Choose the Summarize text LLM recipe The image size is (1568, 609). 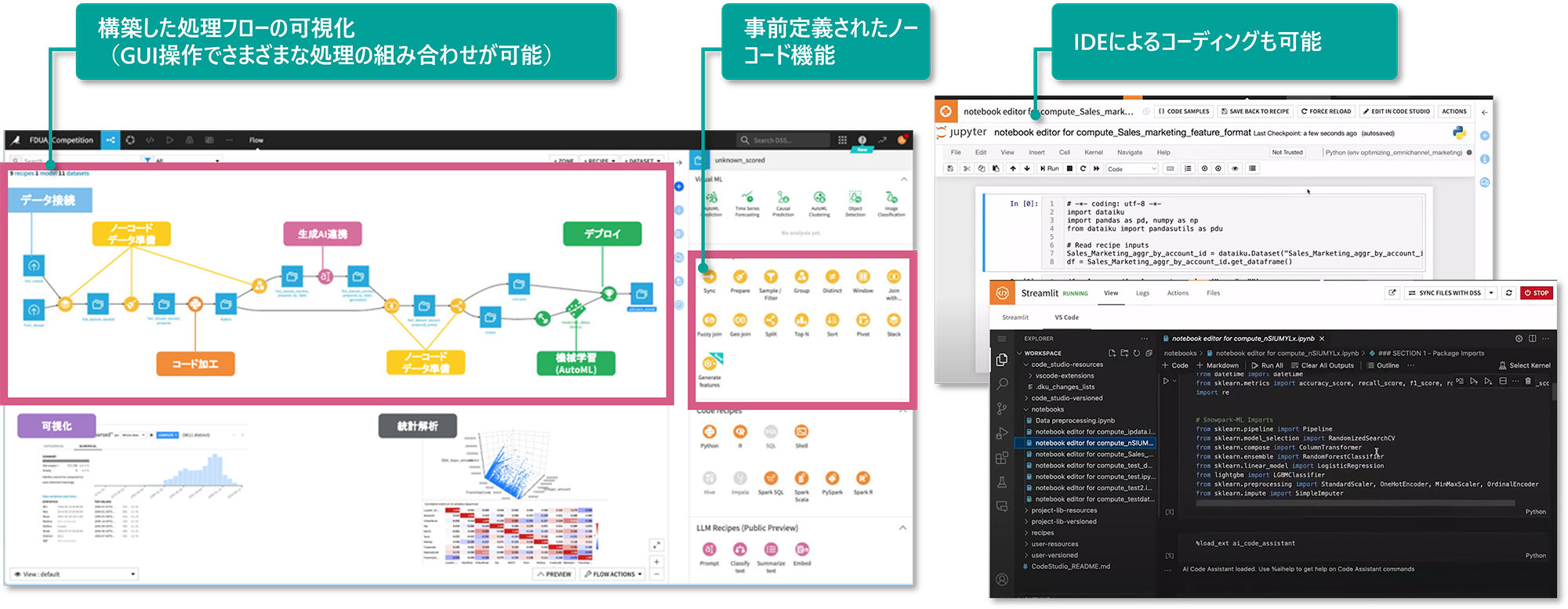tap(771, 550)
